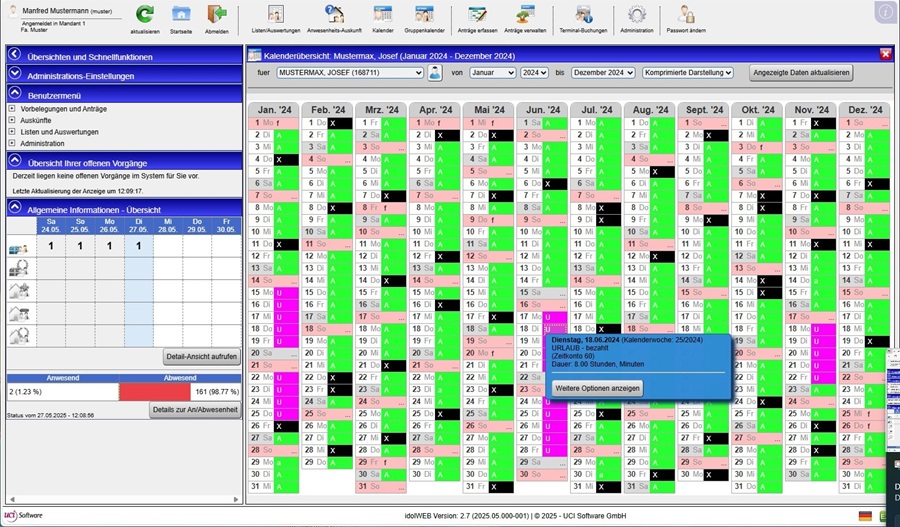Open Anwesenheits-Auskunft in the toolbar
The height and width of the screenshot is (527, 900).
tap(335, 14)
